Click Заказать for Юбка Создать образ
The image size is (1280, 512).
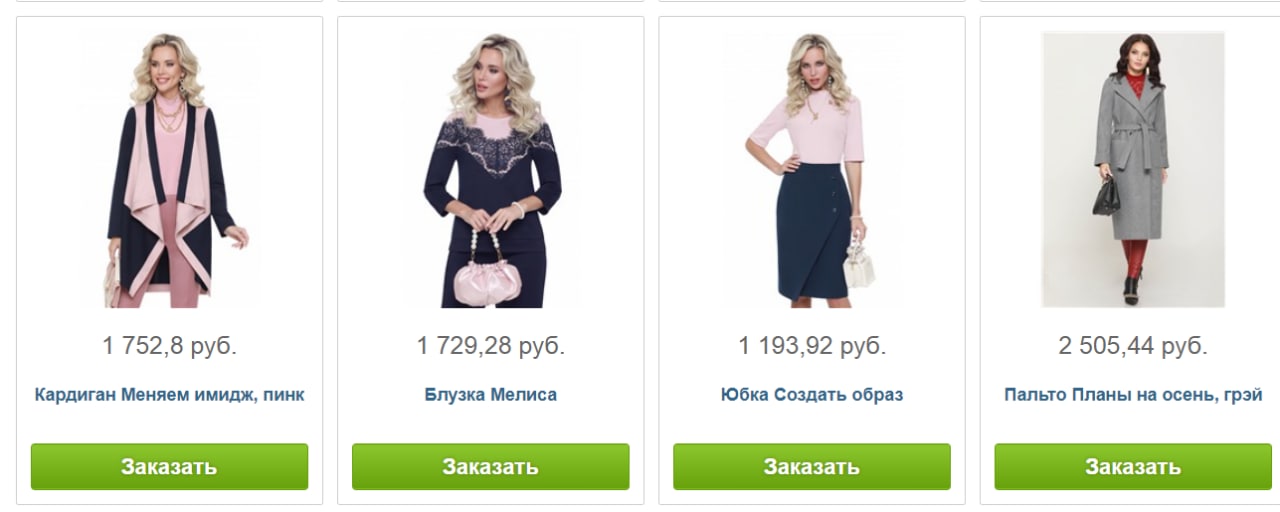tap(812, 467)
